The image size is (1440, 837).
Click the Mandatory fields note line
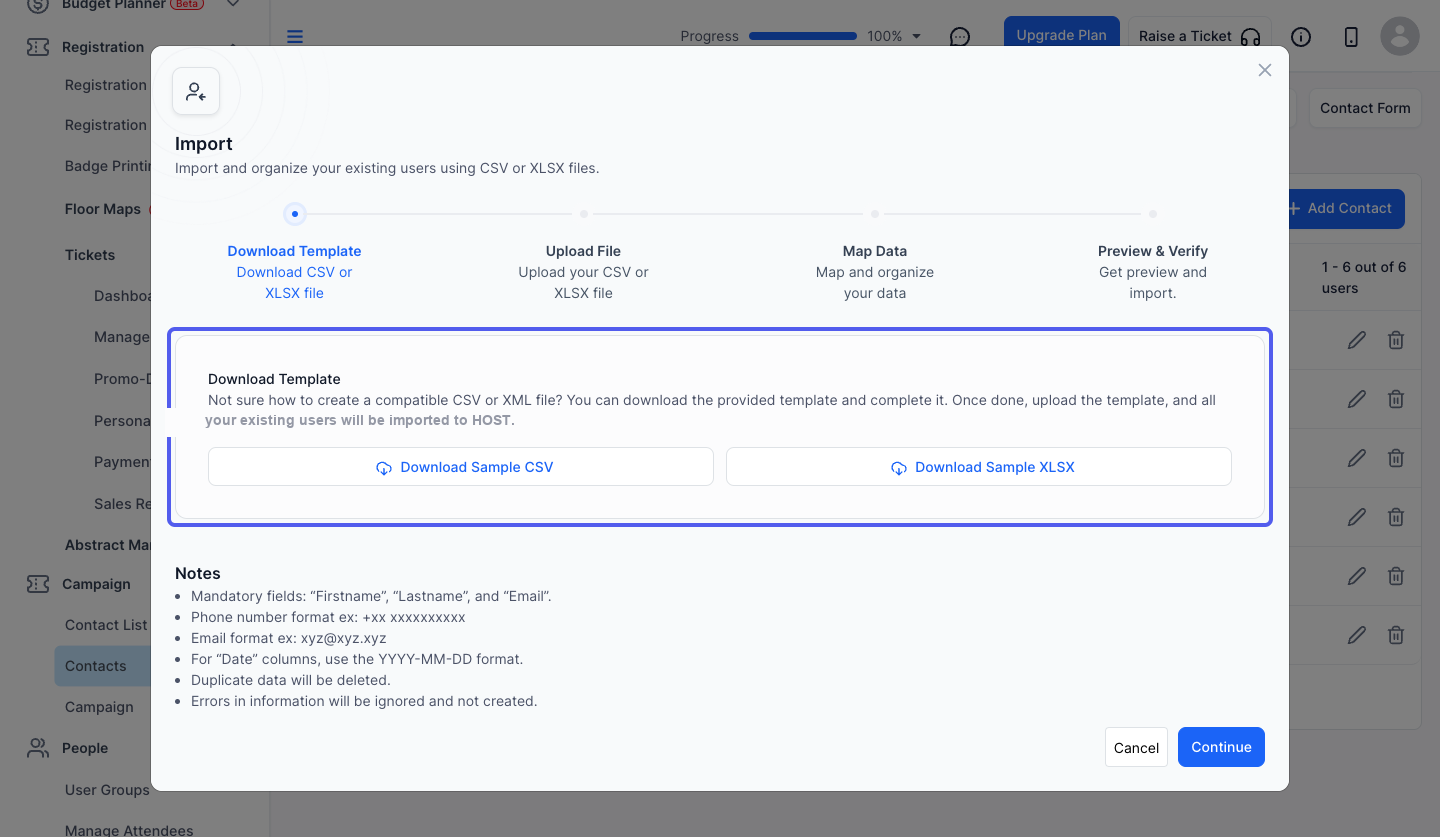371,596
